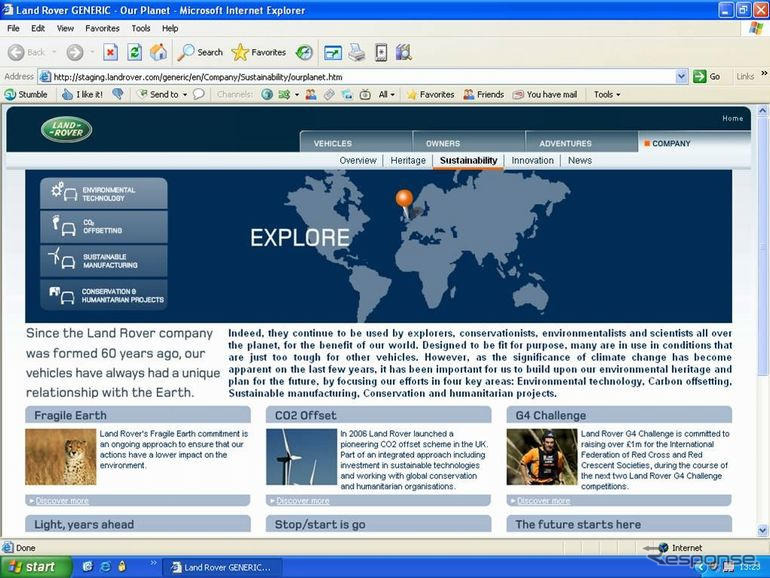This screenshot has width=770, height=578.
Task: Open the Search toolbar button
Action: click(x=201, y=52)
